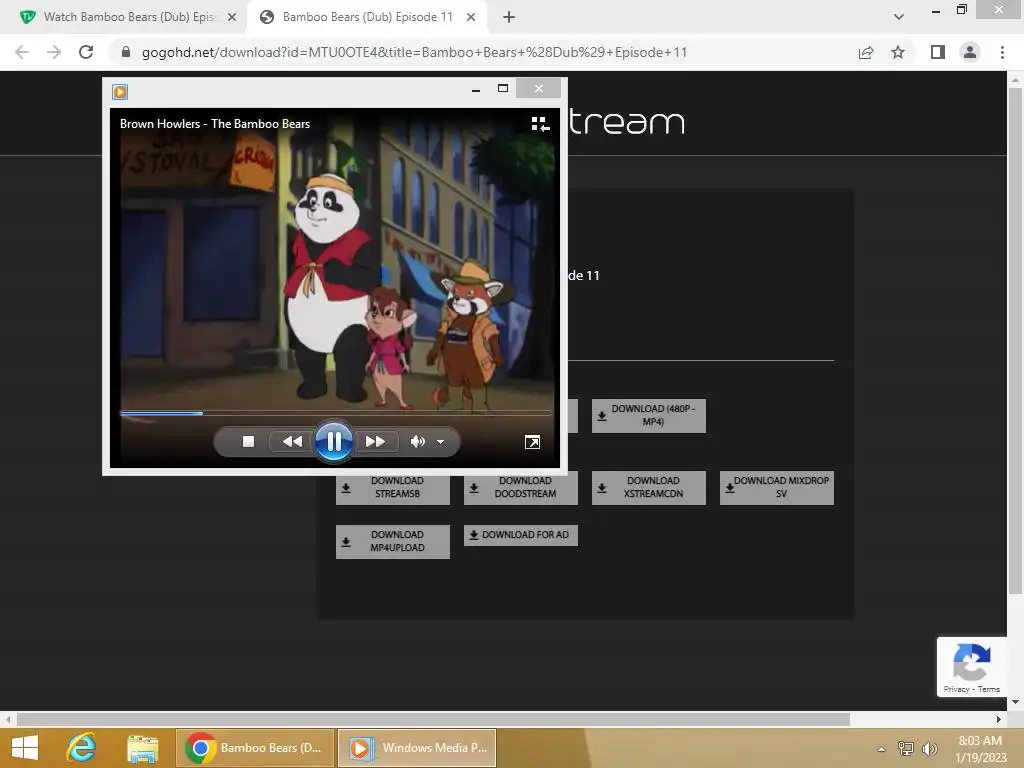Open the Windows Start button
Image resolution: width=1024 pixels, height=768 pixels.
tap(25, 748)
